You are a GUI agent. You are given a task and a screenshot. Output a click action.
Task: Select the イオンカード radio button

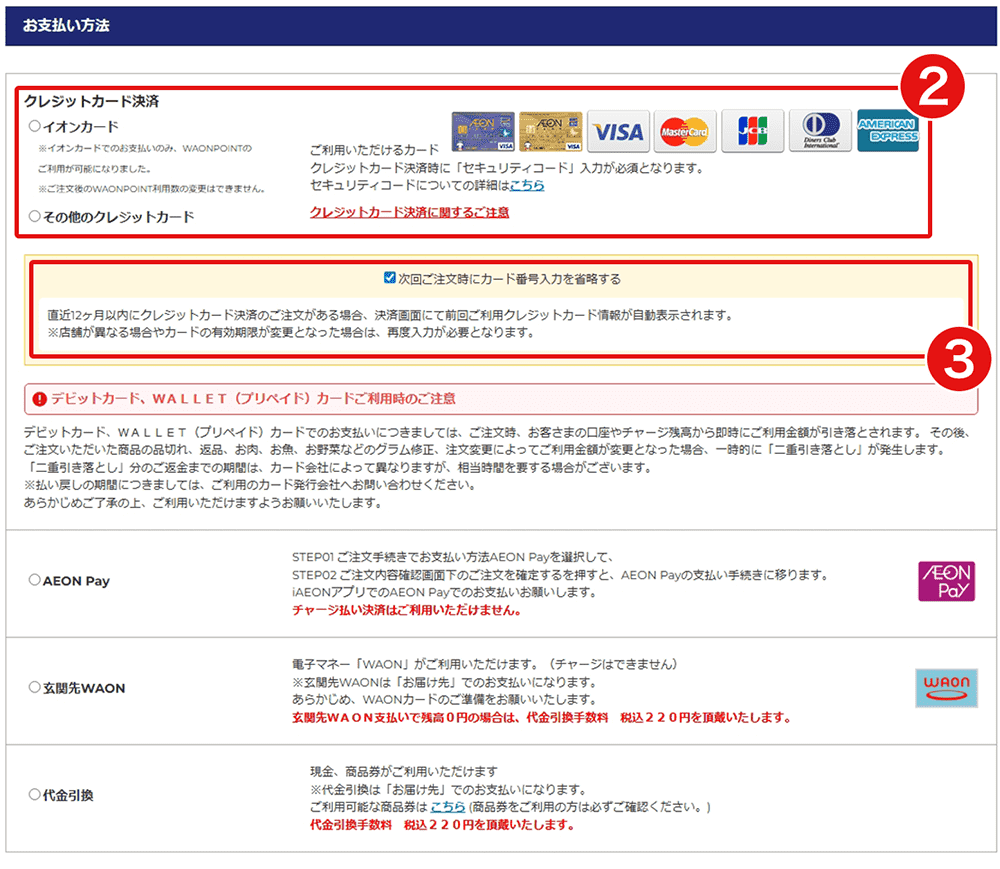[x=35, y=127]
